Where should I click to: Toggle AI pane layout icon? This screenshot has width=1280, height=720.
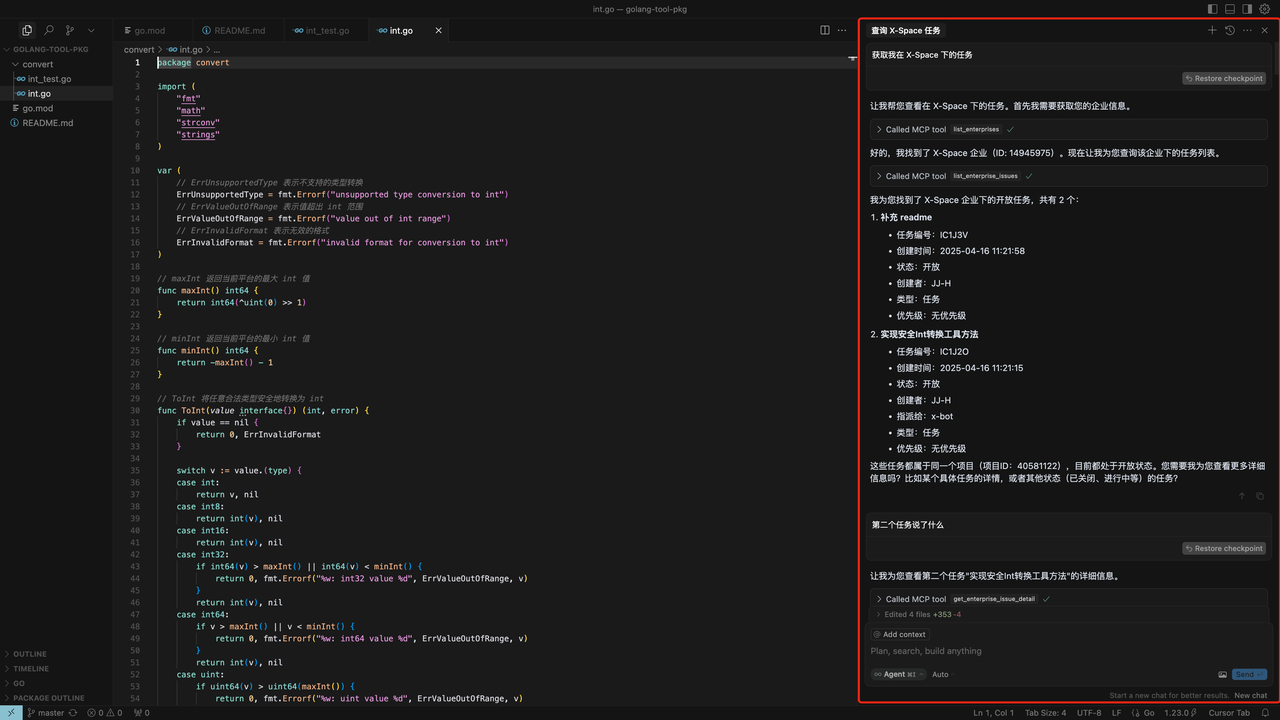tap(1247, 9)
